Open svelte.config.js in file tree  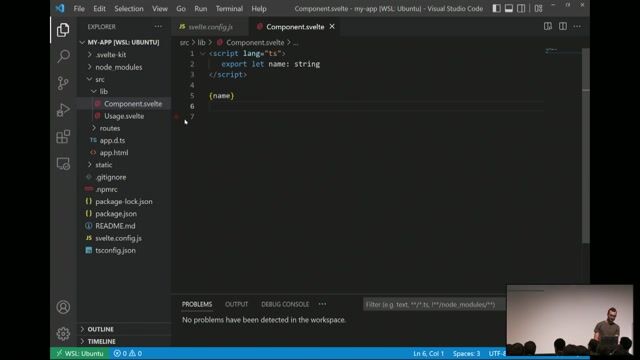point(124,238)
